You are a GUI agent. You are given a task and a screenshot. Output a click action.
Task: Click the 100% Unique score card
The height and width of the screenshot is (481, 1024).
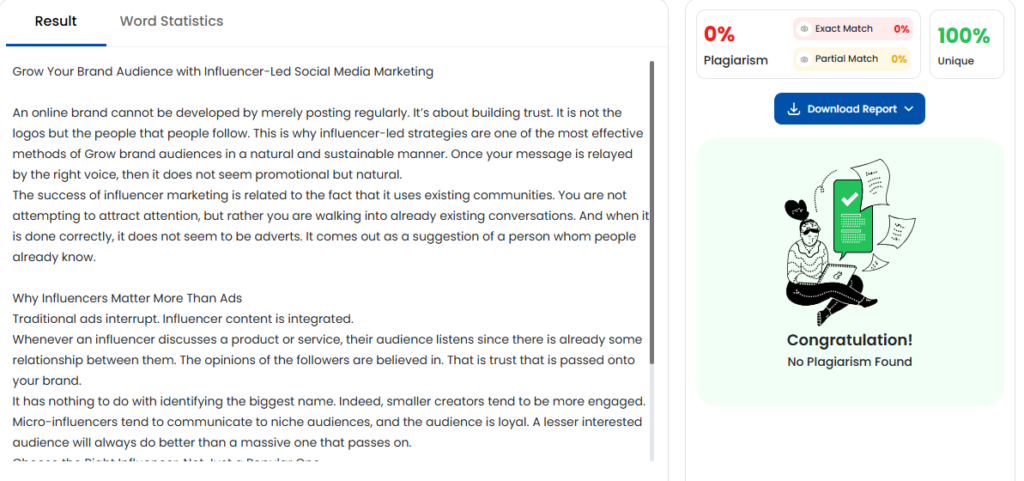click(963, 45)
